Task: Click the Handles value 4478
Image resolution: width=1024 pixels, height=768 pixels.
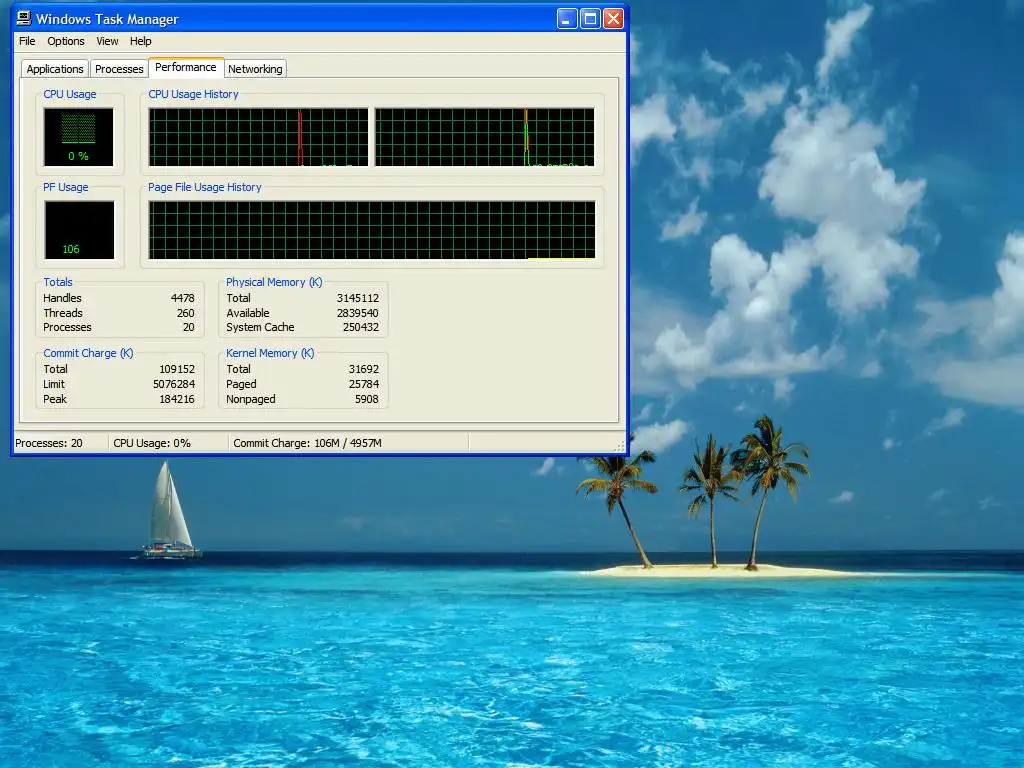Action: pyautogui.click(x=182, y=298)
